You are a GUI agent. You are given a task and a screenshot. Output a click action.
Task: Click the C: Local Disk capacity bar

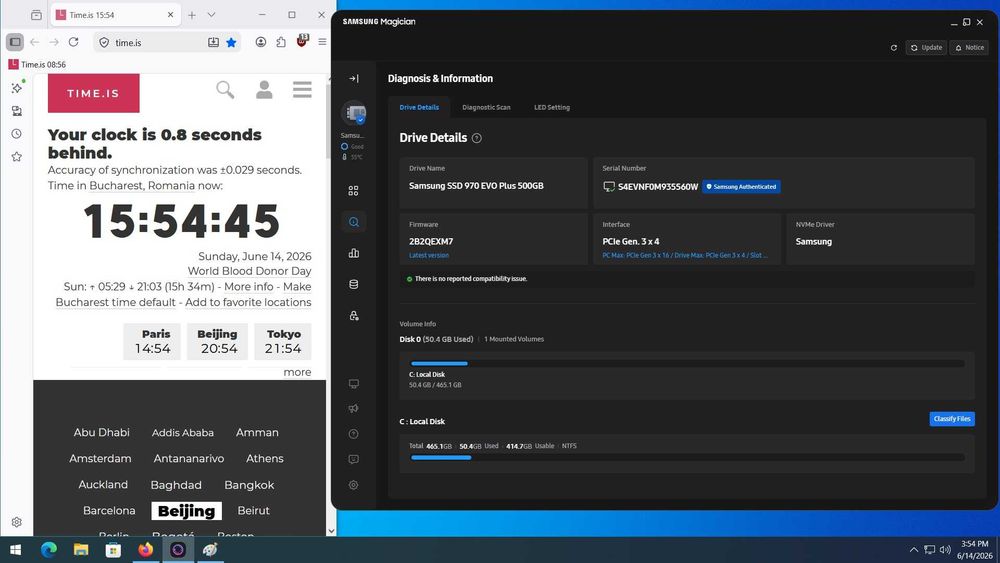(688, 457)
